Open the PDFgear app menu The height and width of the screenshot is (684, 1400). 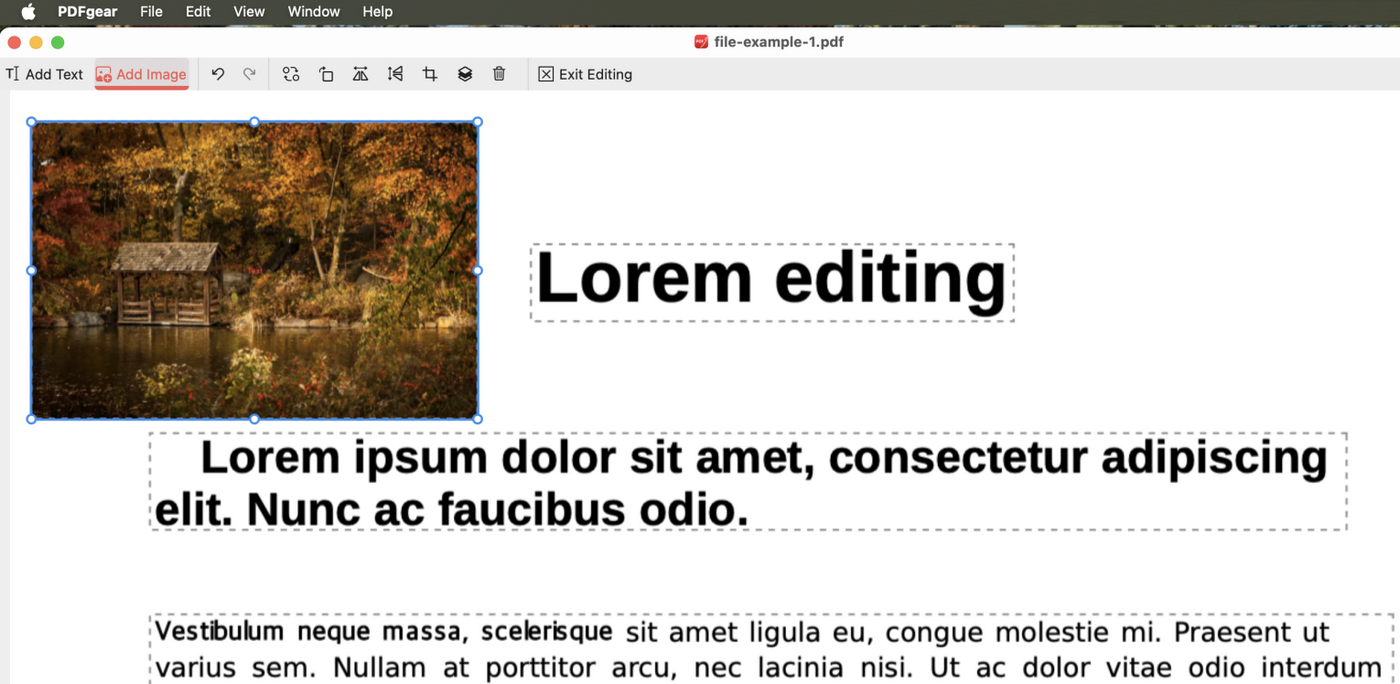click(x=86, y=12)
